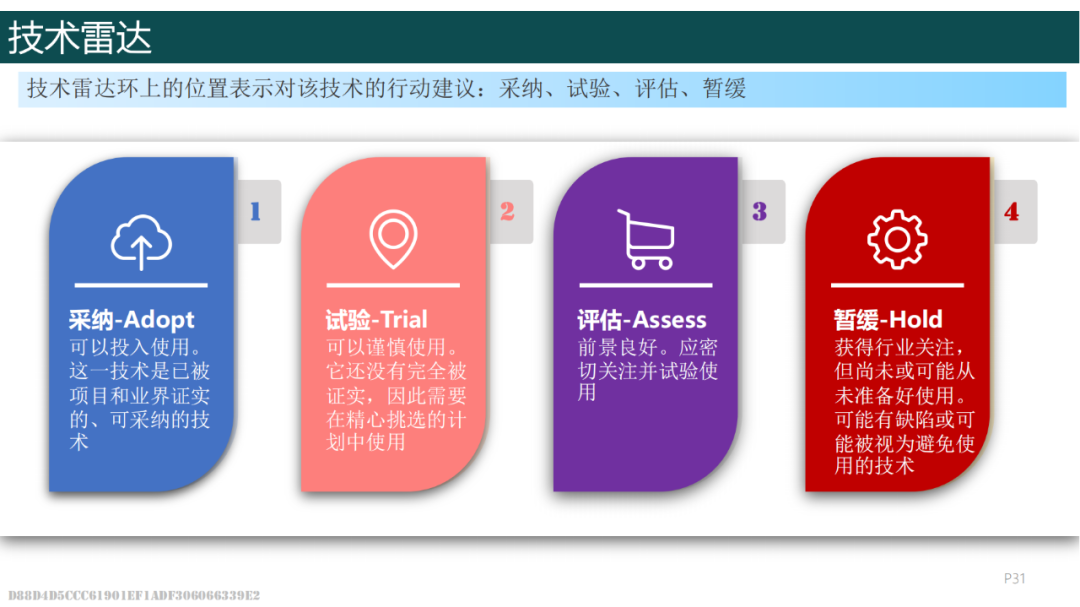Screen dimensions: 1080x607
Task: Click the location pin icon
Action: pyautogui.click(x=393, y=238)
